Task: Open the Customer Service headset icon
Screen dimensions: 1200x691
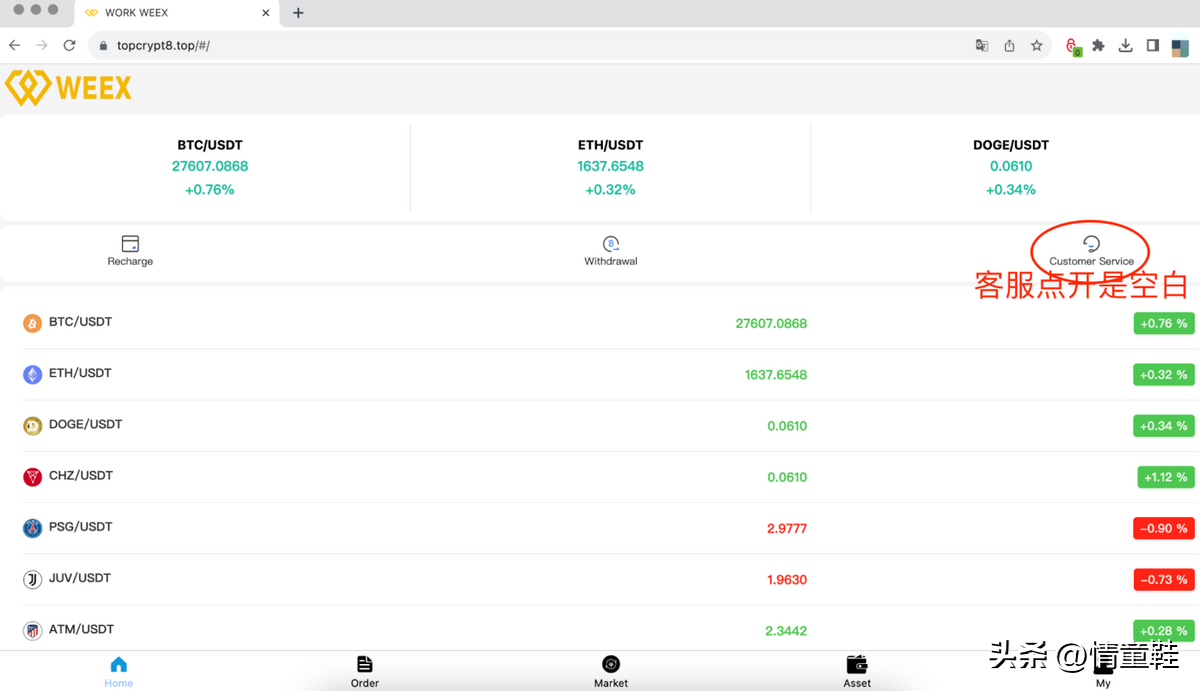Action: 1091,243
